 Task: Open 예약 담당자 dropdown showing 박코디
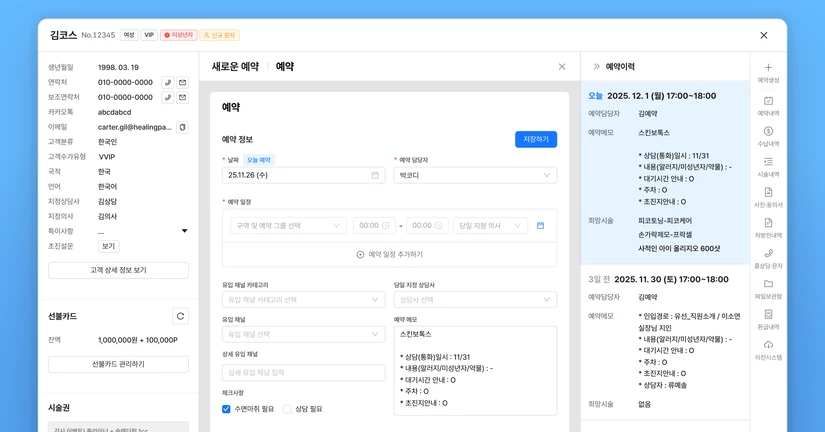pyautogui.click(x=475, y=175)
